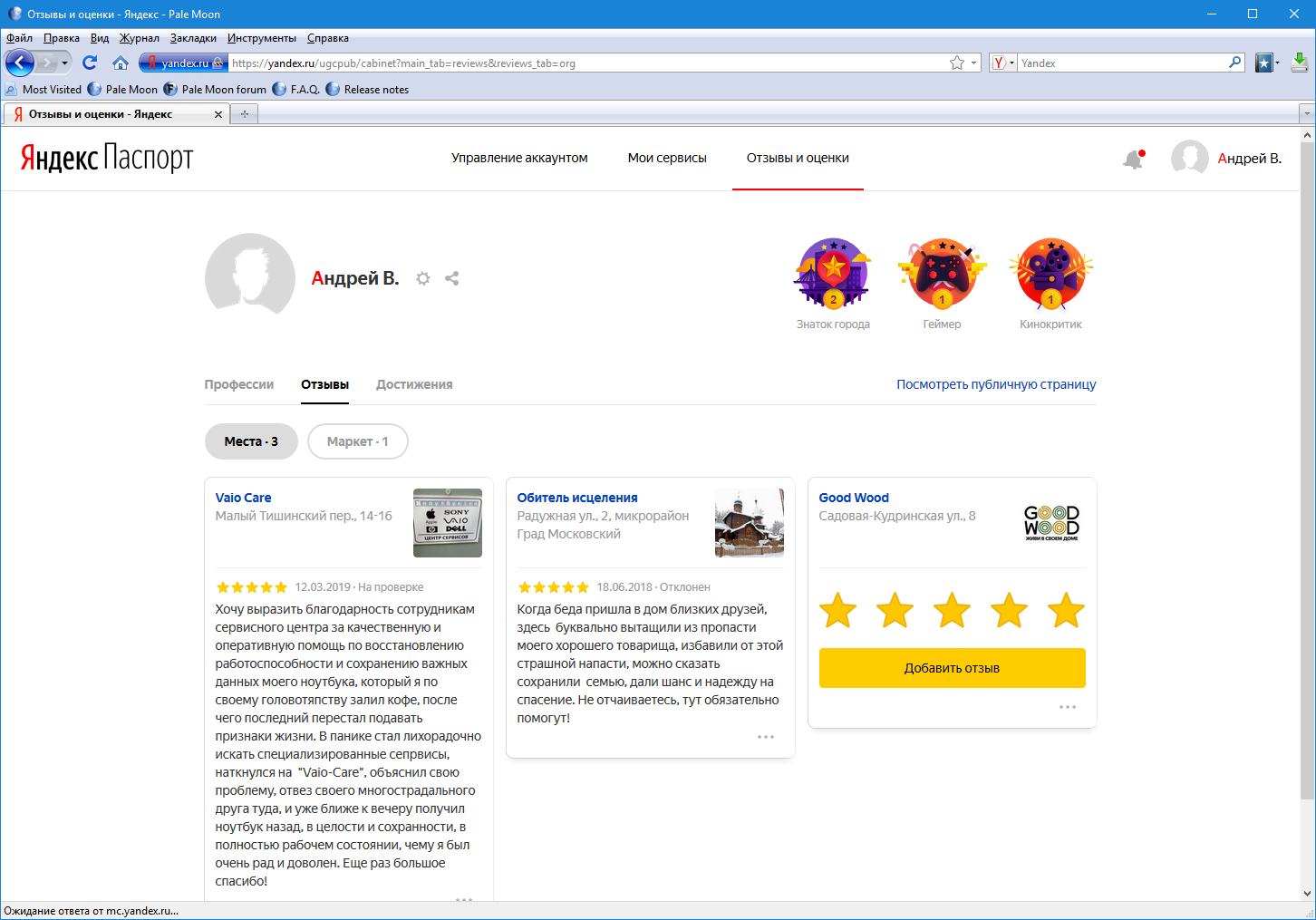
Task: Open the three-dots menu on the Обитель исцеления card
Action: pyautogui.click(x=766, y=737)
